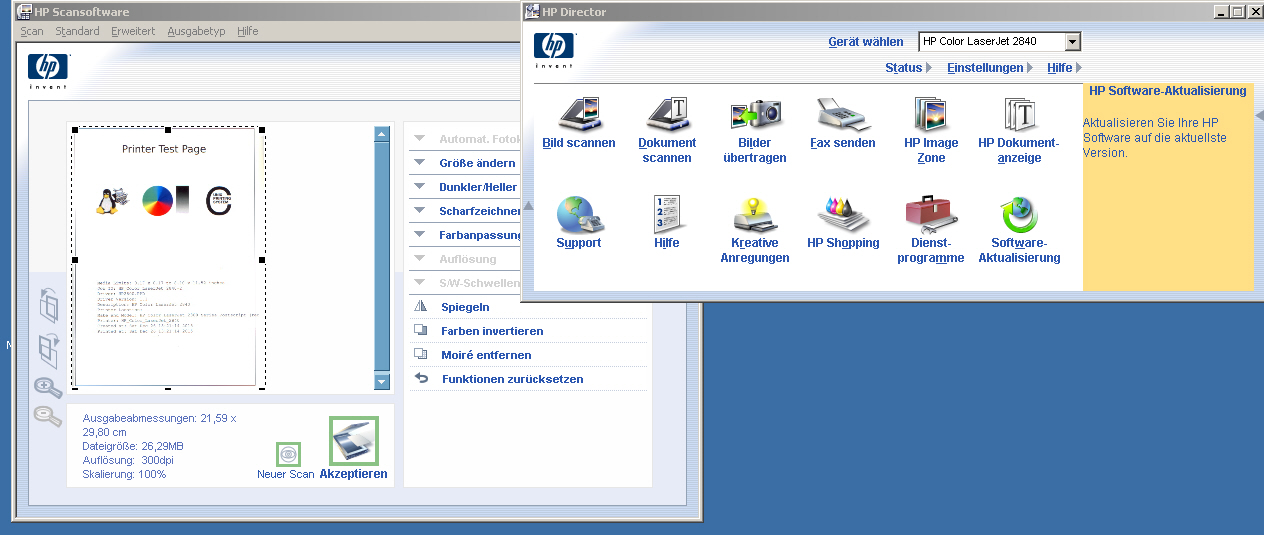Image resolution: width=1264 pixels, height=535 pixels.
Task: Open the Standard menu
Action: [77, 31]
